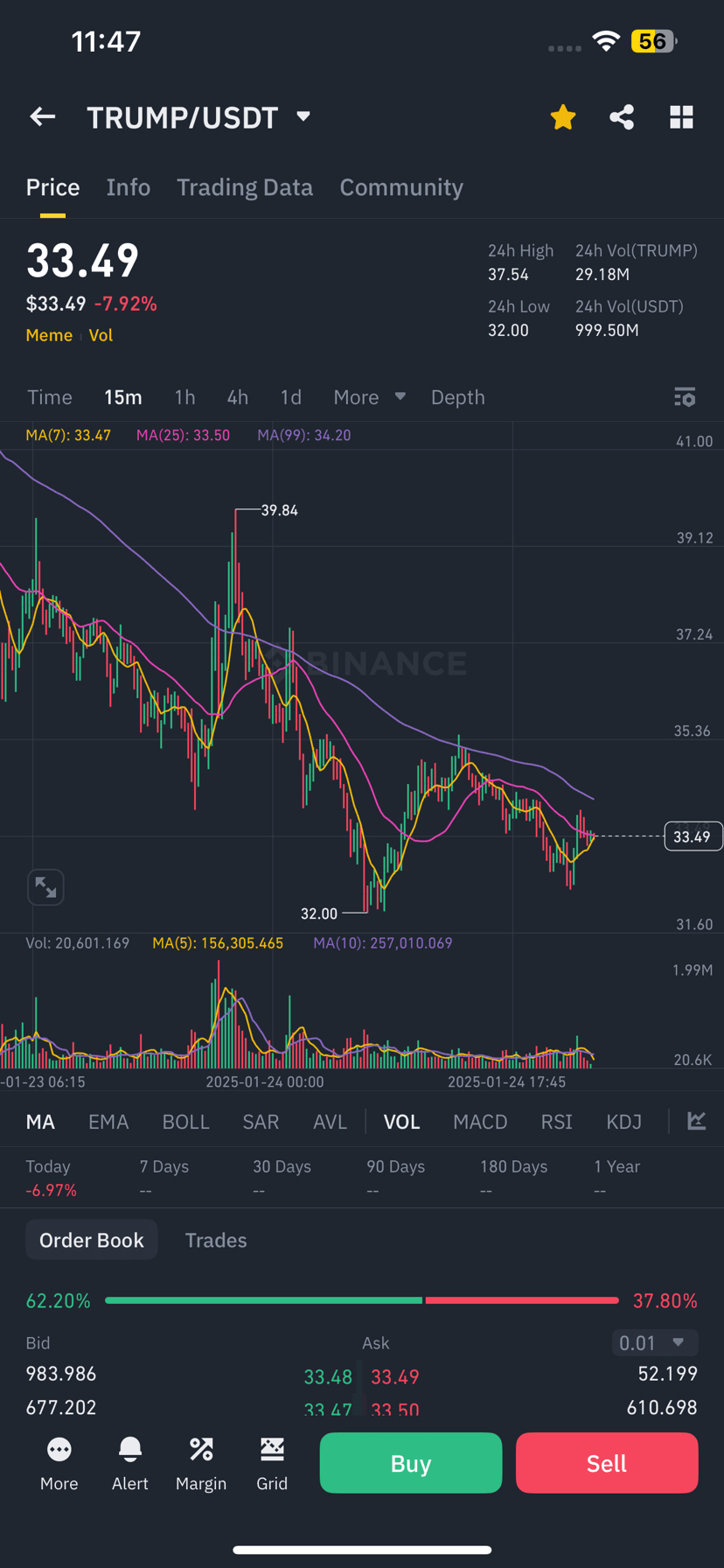Screen dimensions: 724x1568
Task: Expand the TRUMP/USDT pair dropdown
Action: pyautogui.click(x=303, y=116)
